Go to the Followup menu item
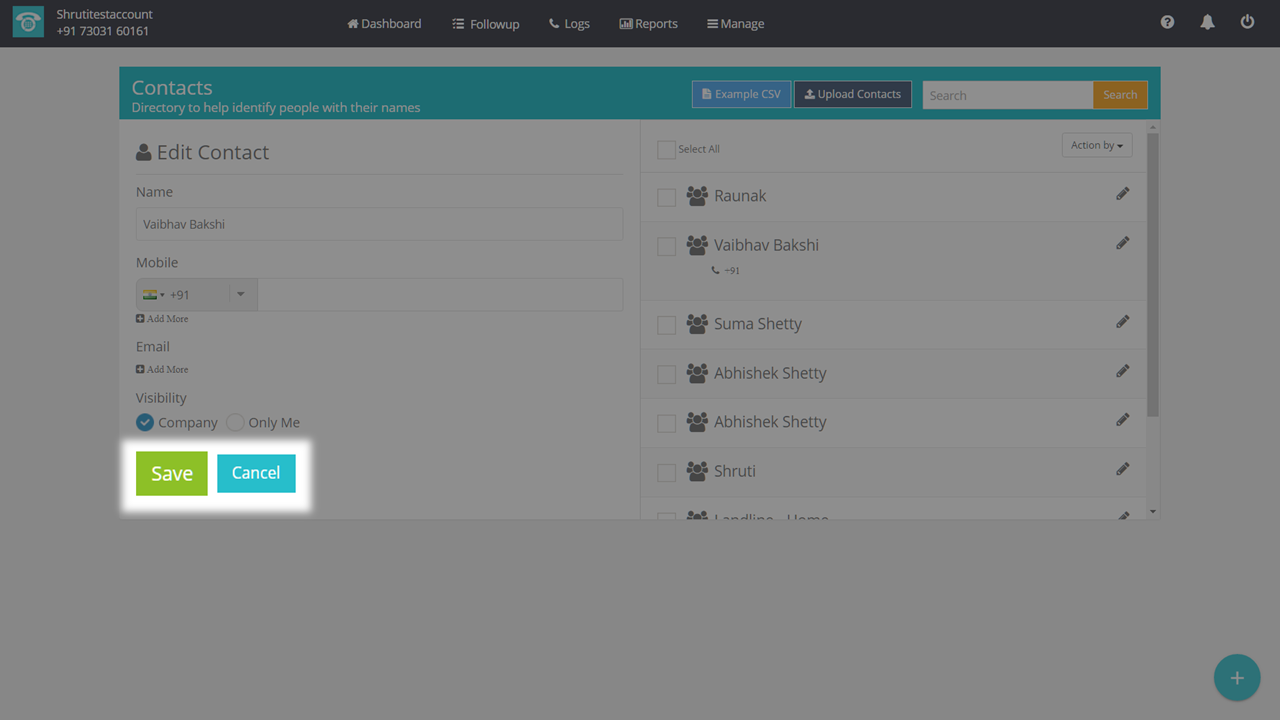 (x=486, y=24)
